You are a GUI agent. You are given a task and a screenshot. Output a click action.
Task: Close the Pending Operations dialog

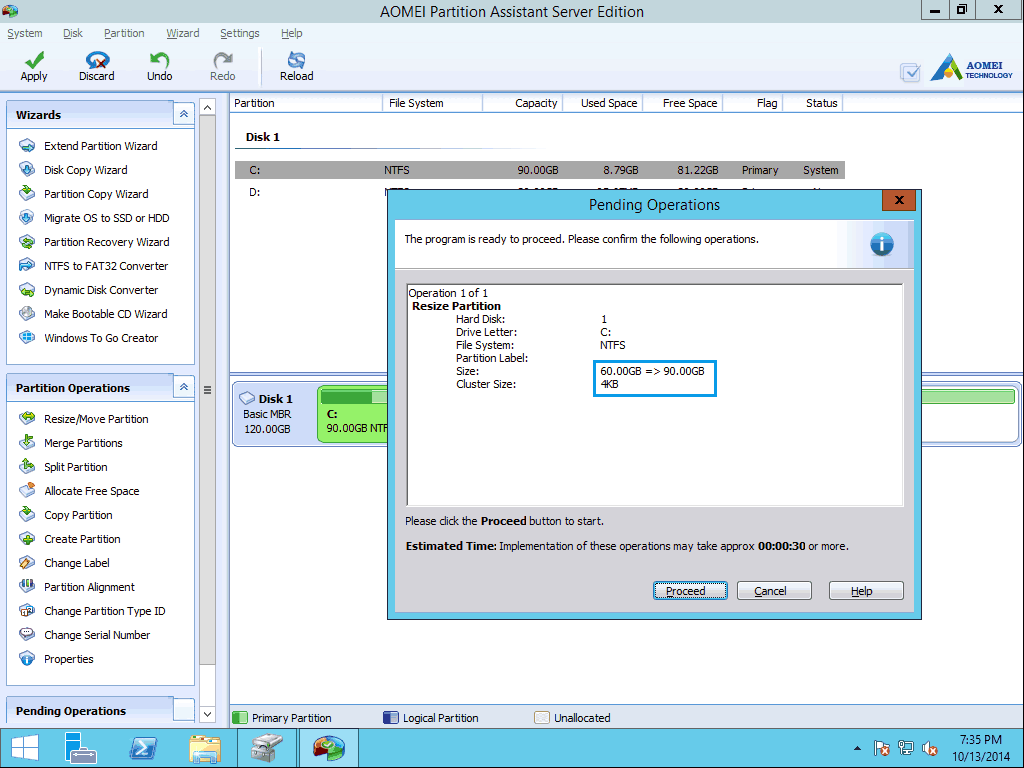click(x=899, y=200)
